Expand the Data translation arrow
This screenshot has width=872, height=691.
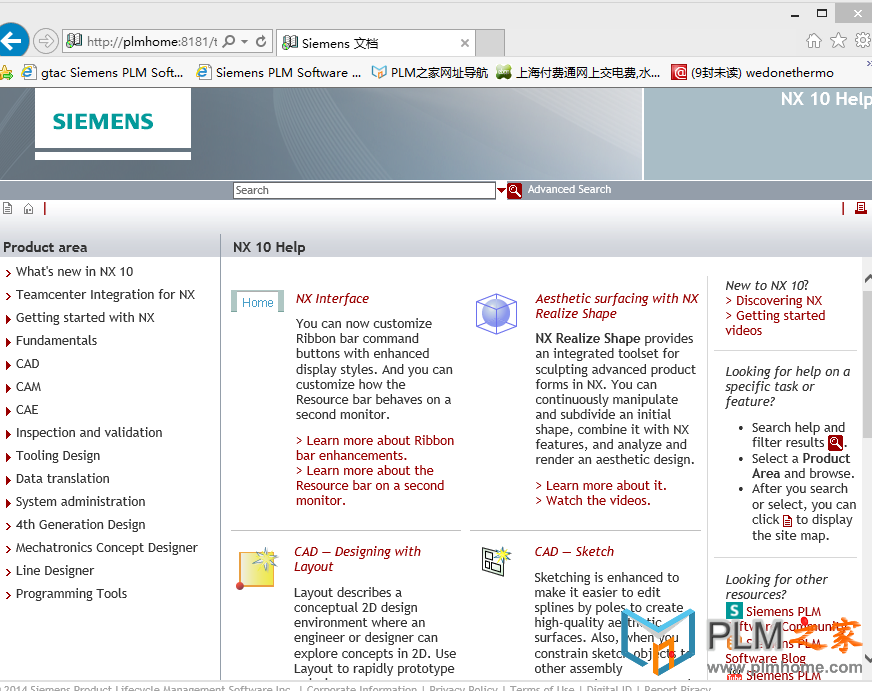[8, 480]
